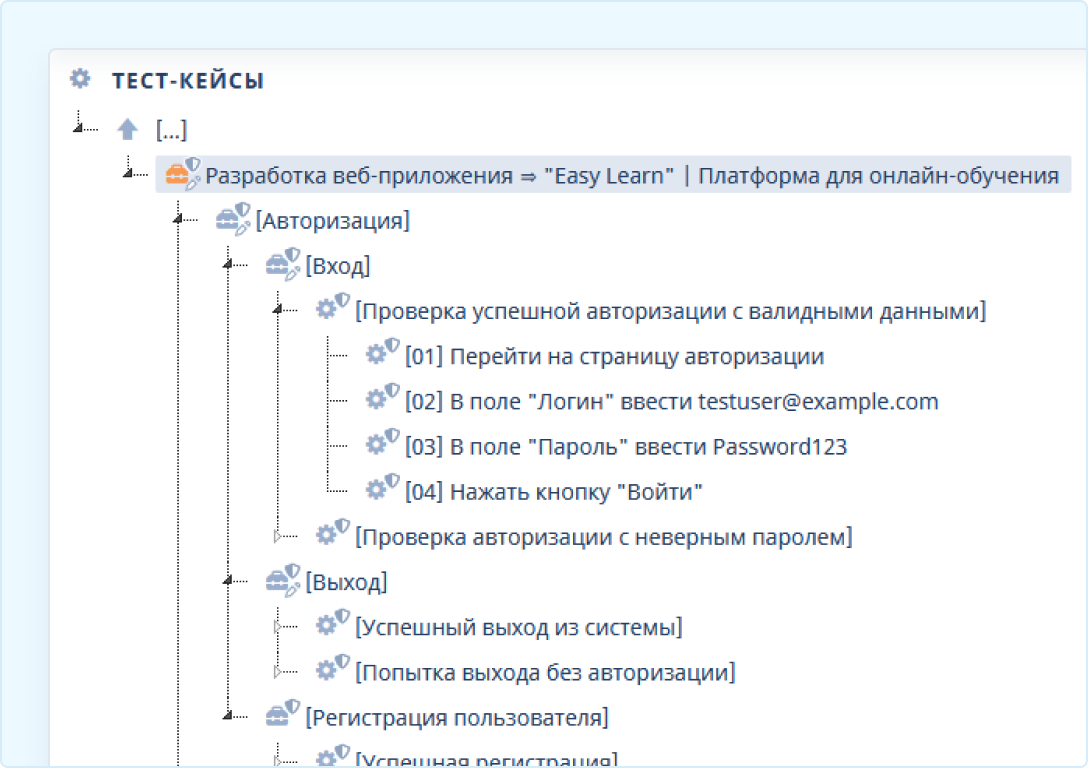Click the briefcase icon beside [Выход]
Image resolution: width=1088 pixels, height=768 pixels.
277,581
